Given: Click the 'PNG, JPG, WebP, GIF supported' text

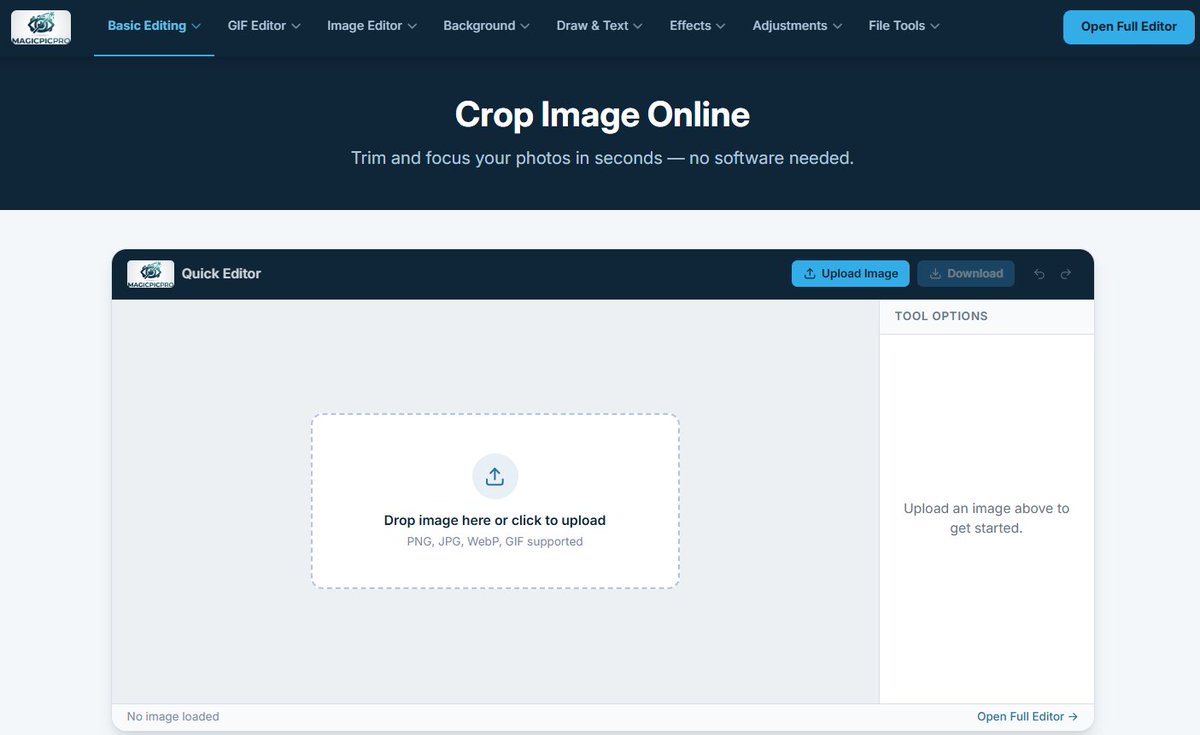Looking at the screenshot, I should (x=495, y=542).
